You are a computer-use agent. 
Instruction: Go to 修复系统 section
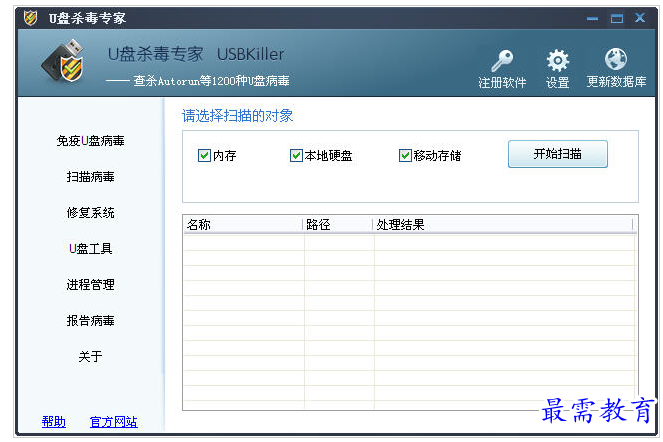90,213
